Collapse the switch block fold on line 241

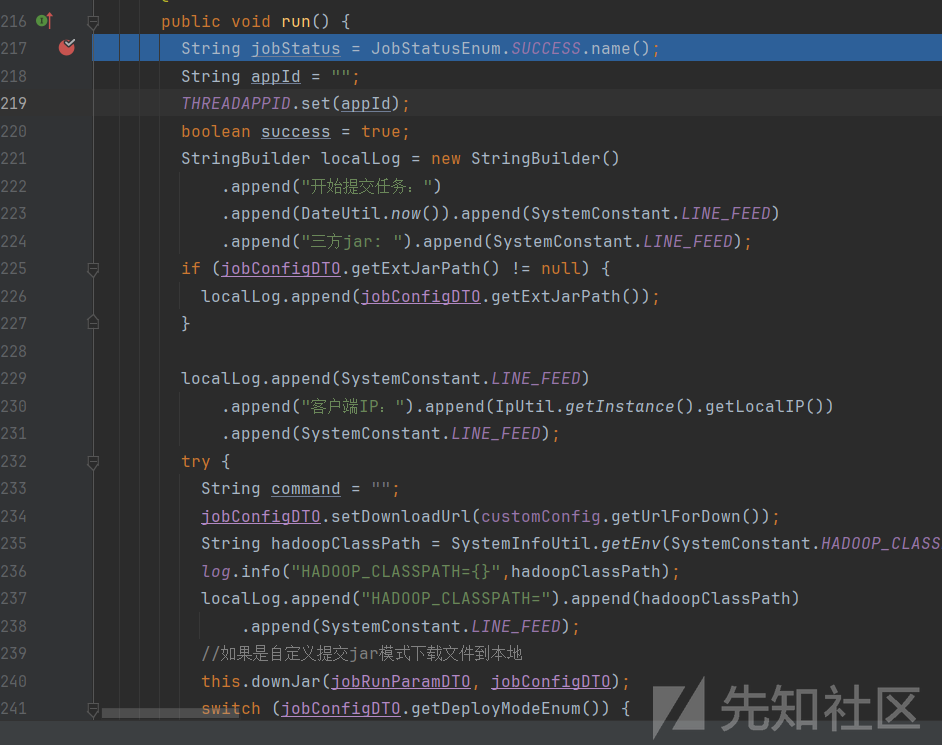tap(93, 709)
